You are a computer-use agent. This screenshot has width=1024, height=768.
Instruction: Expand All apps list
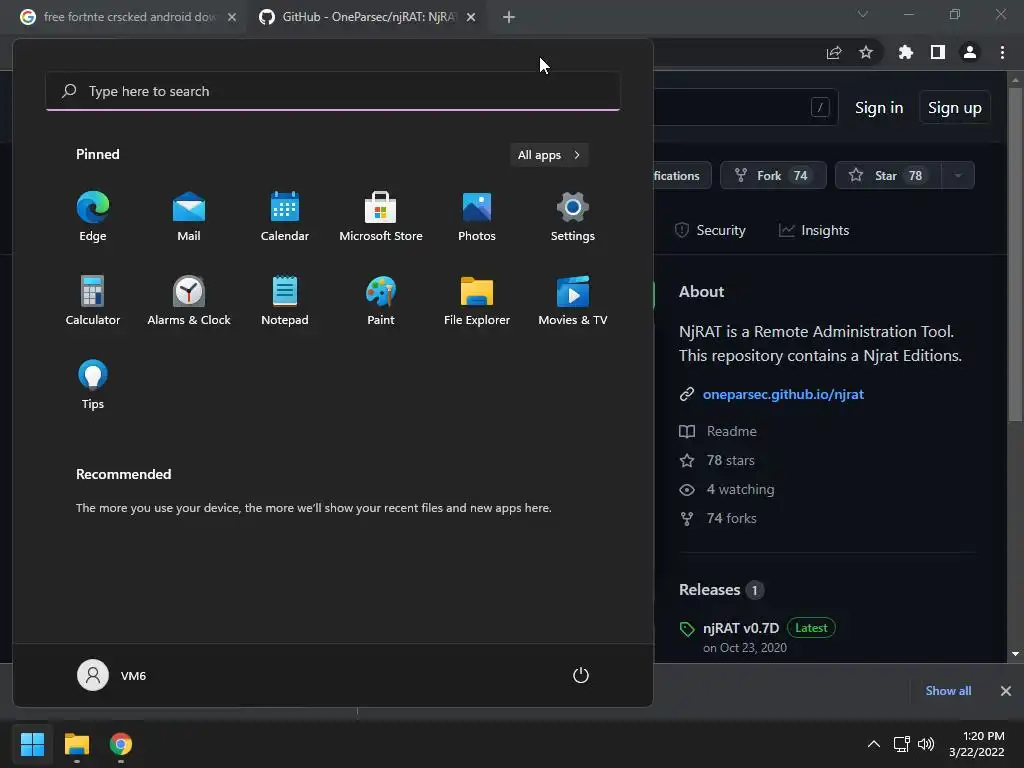[x=549, y=155]
